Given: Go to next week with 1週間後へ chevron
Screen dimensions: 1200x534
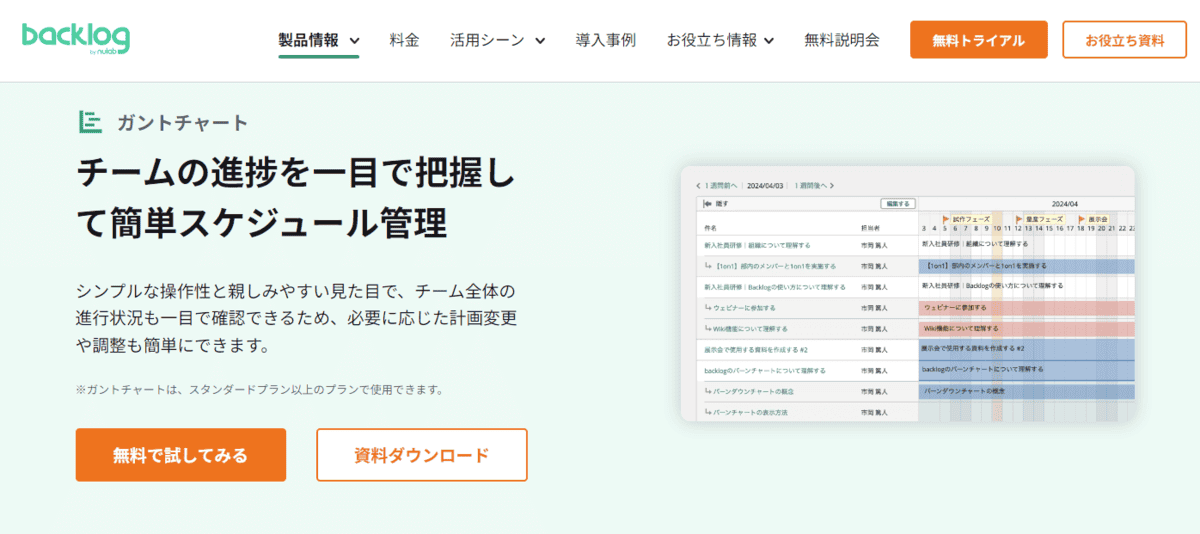Looking at the screenshot, I should [x=831, y=186].
